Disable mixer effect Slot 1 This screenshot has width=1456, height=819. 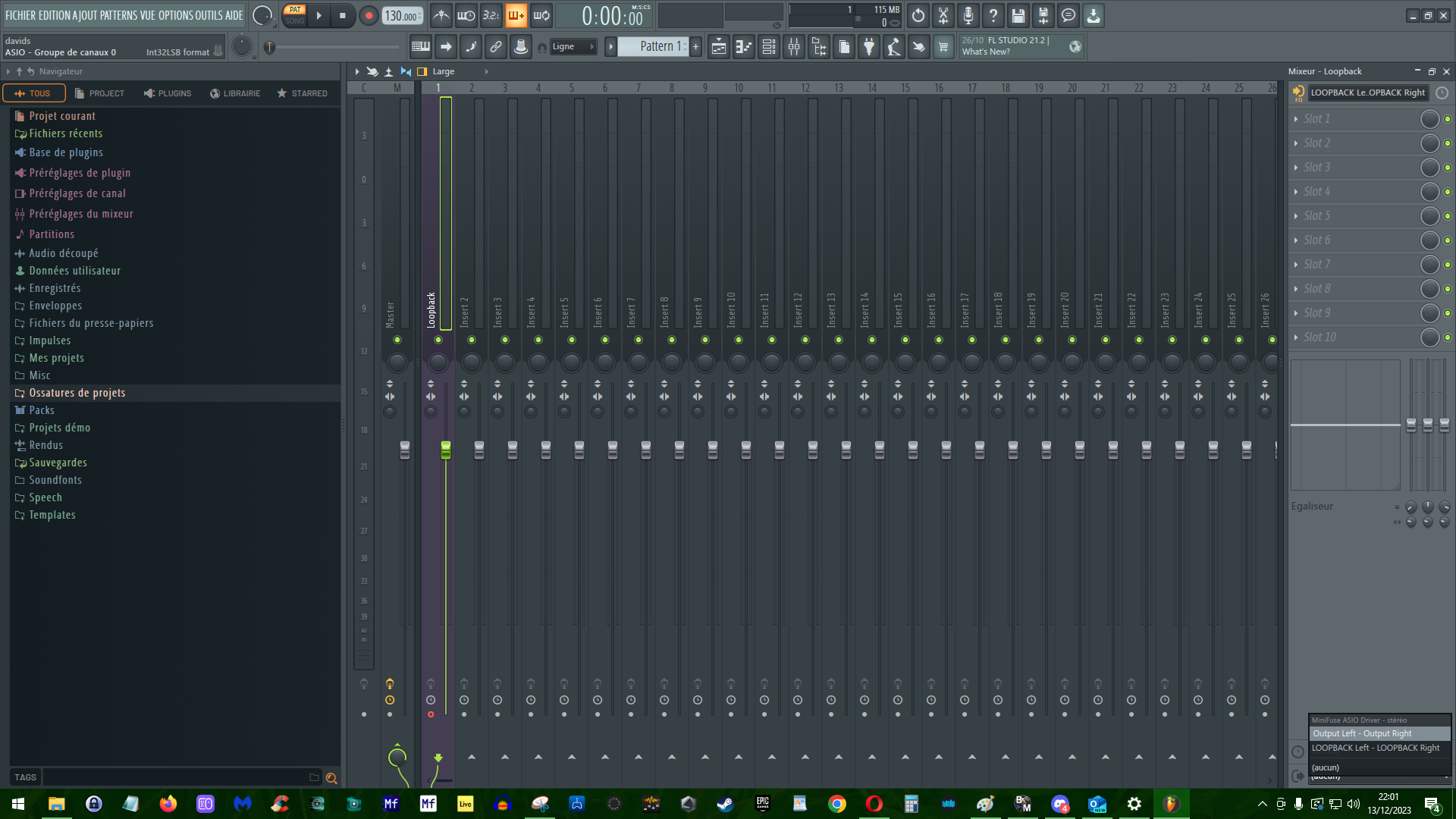1447,119
